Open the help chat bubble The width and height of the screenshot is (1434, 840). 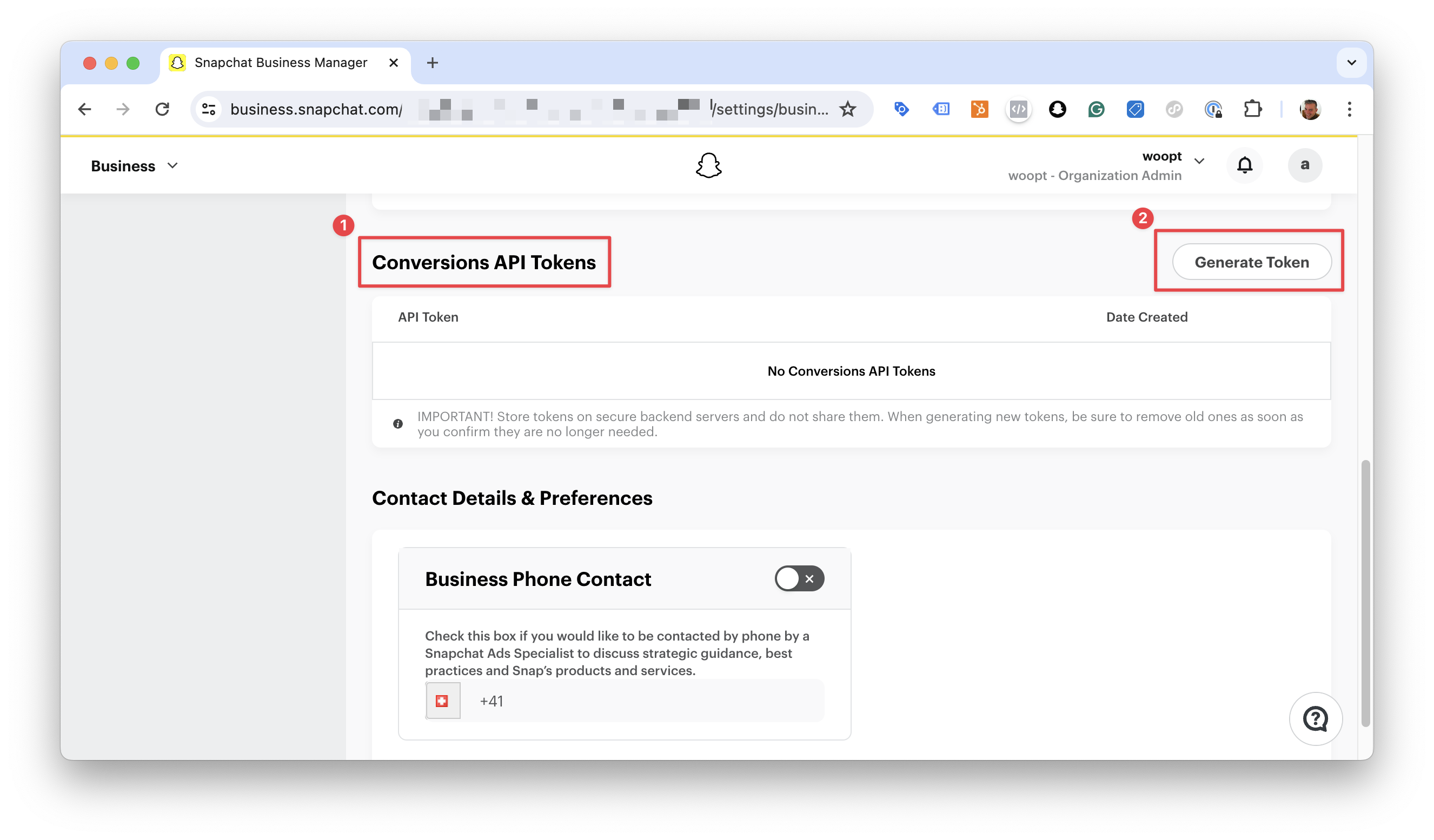[1315, 719]
